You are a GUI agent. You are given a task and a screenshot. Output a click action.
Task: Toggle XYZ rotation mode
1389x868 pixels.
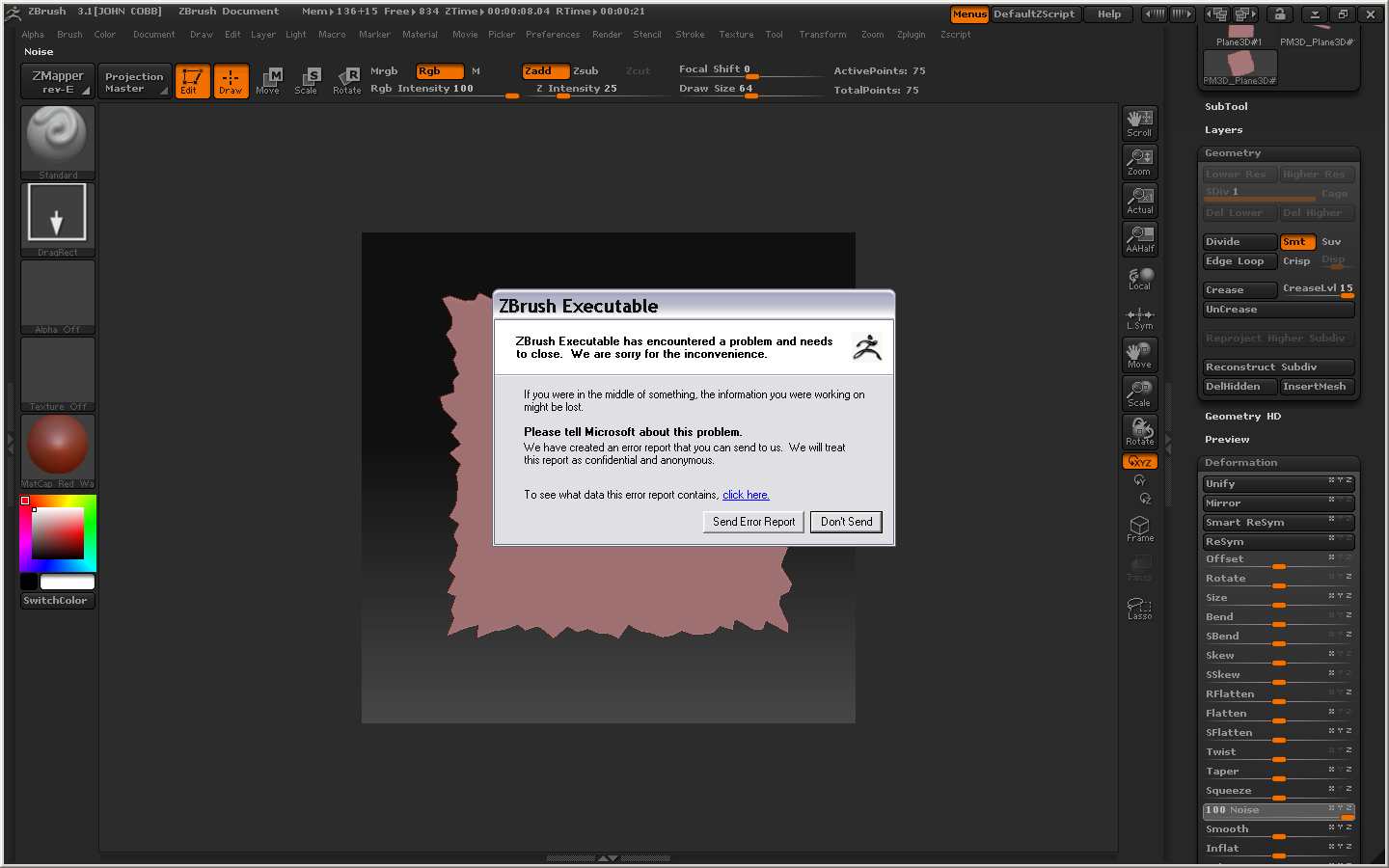1140,462
